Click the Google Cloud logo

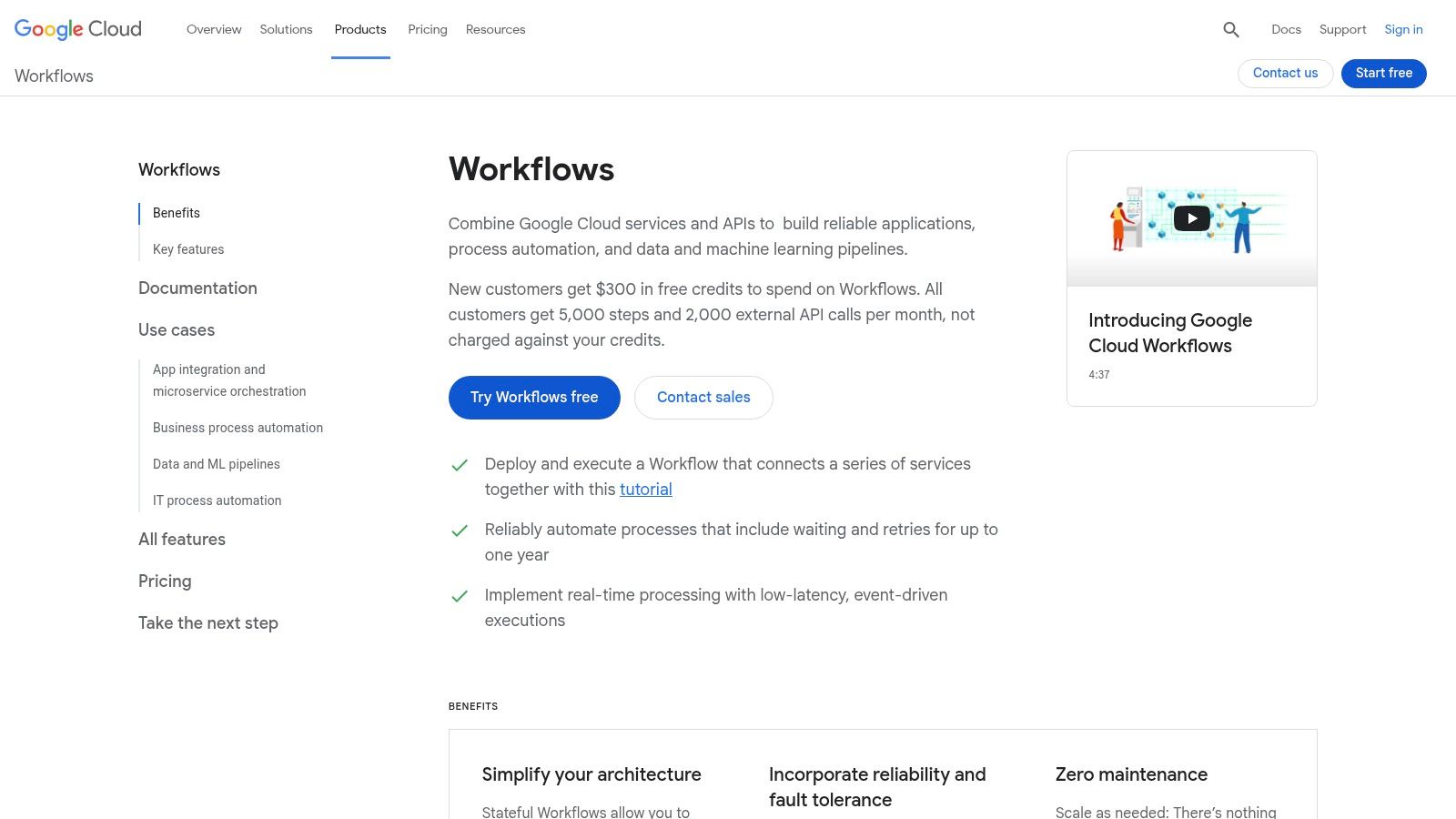point(77,29)
